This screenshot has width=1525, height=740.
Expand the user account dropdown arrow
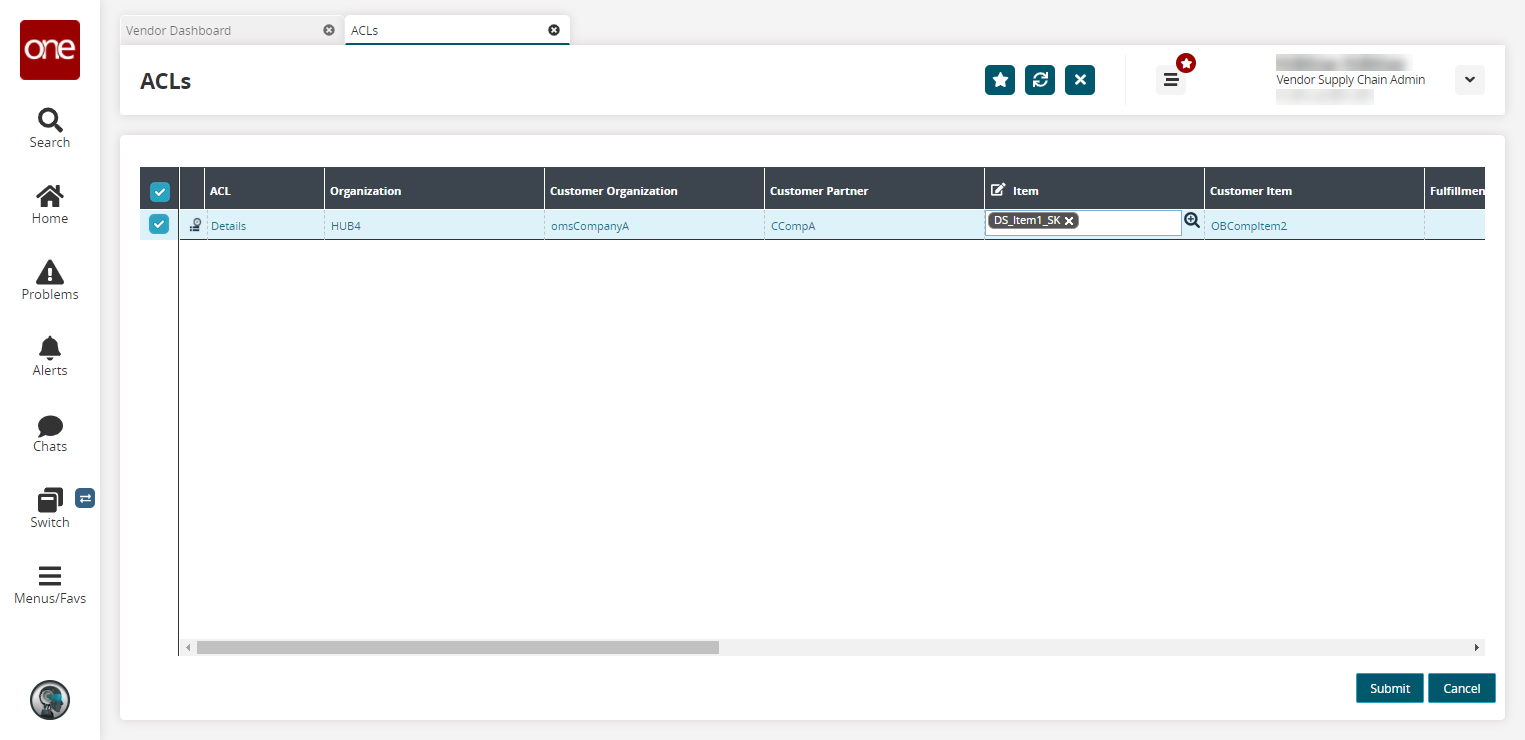(1470, 80)
